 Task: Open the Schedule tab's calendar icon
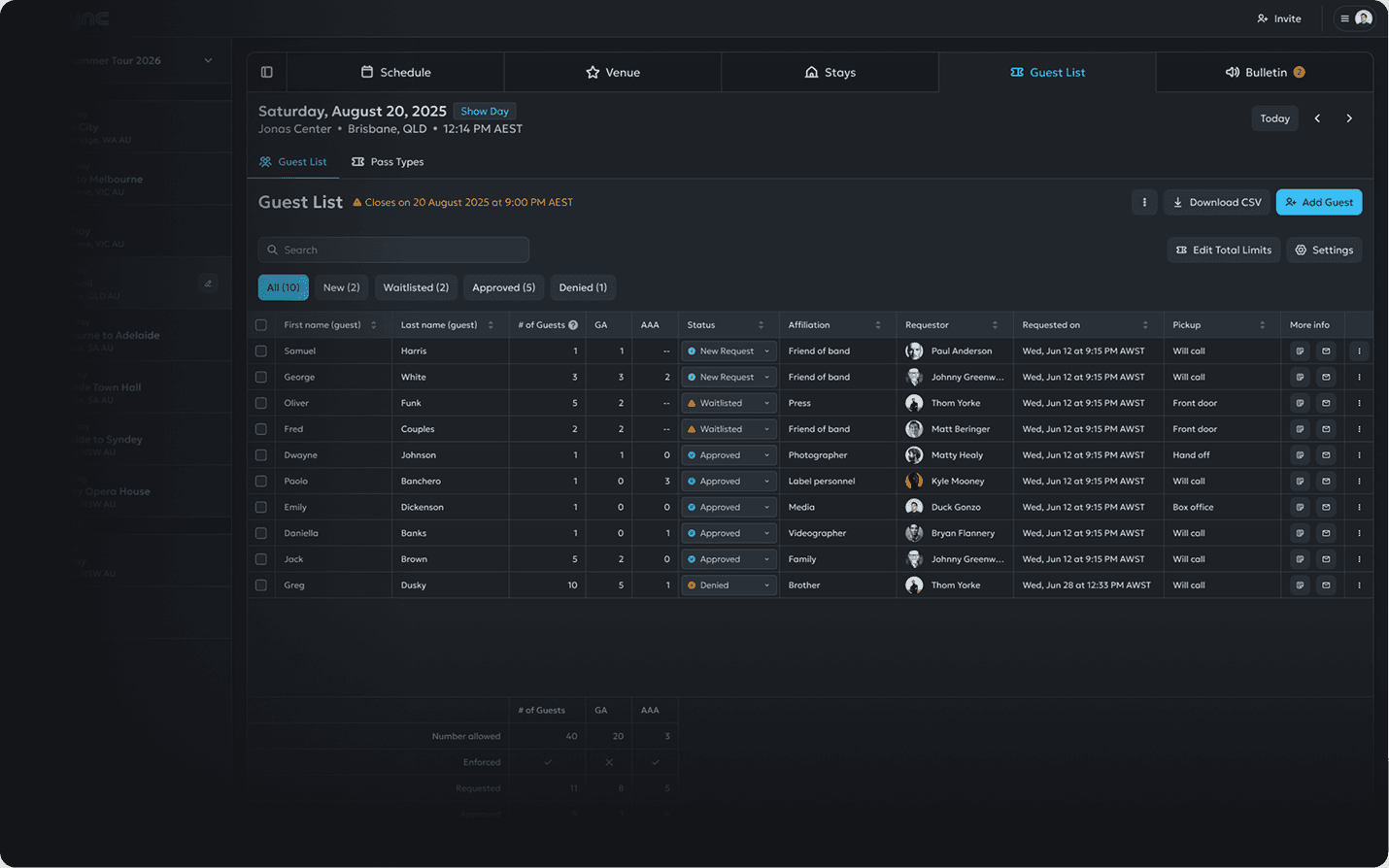367,72
